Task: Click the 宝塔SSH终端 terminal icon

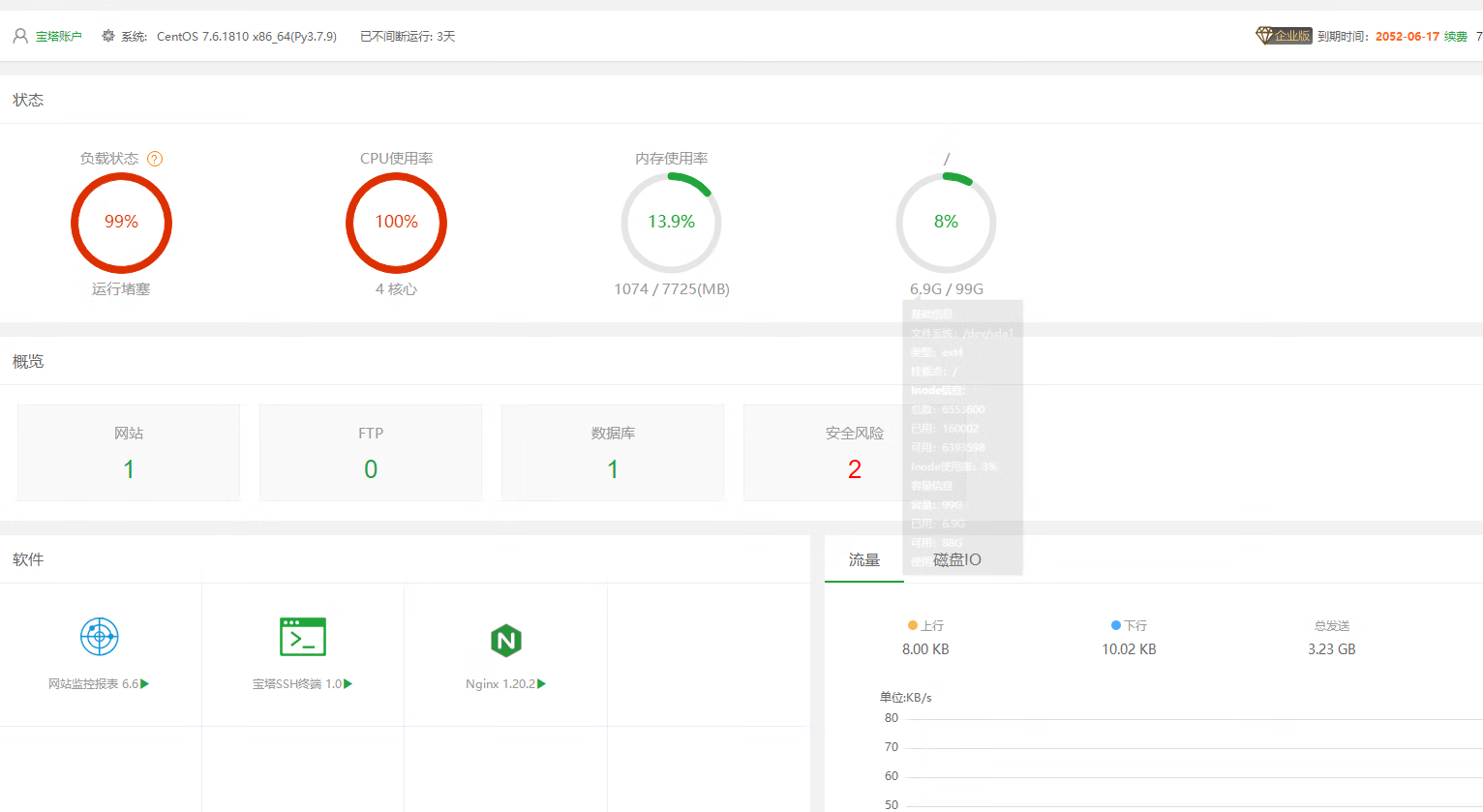Action: (303, 637)
